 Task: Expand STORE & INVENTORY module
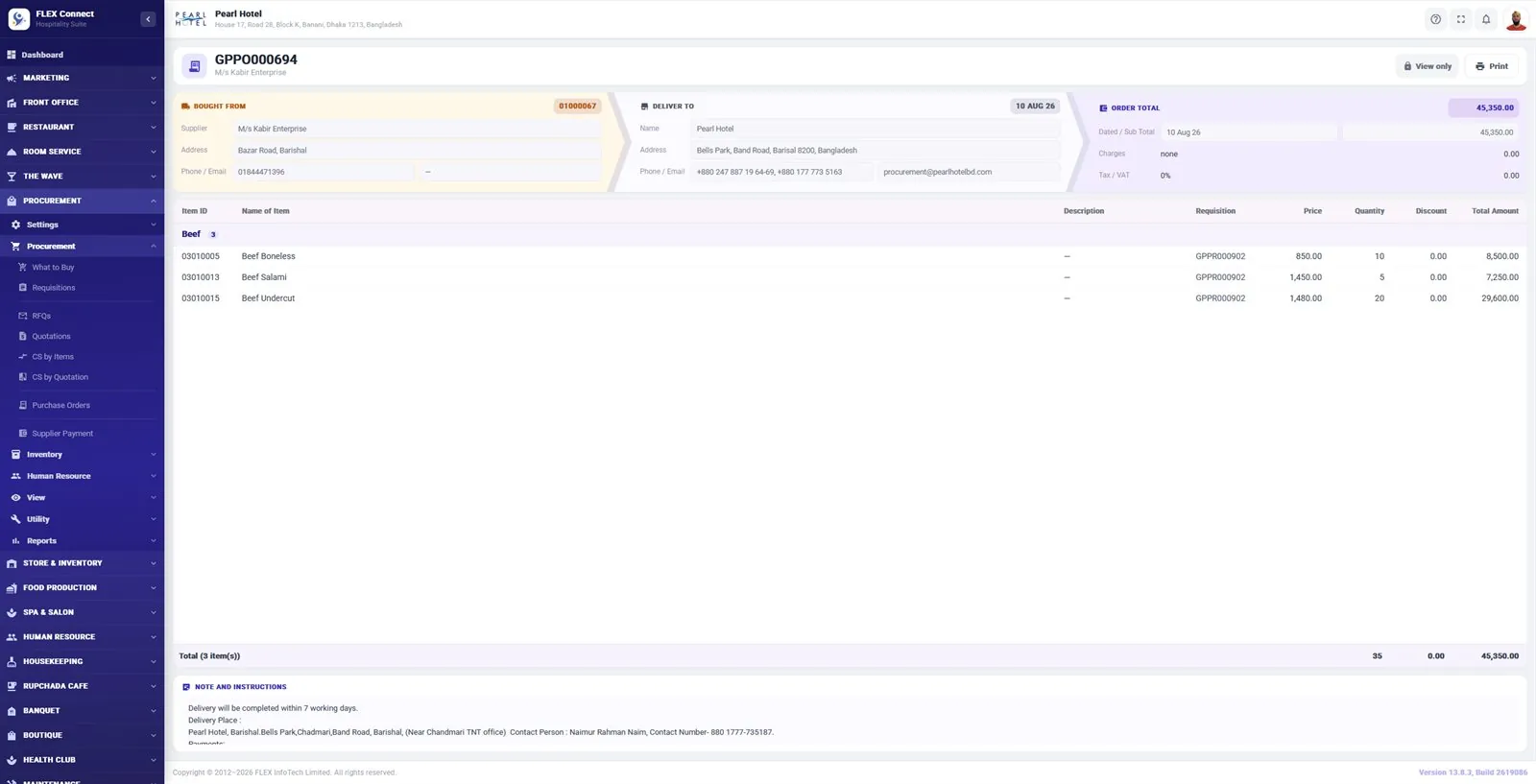(82, 563)
